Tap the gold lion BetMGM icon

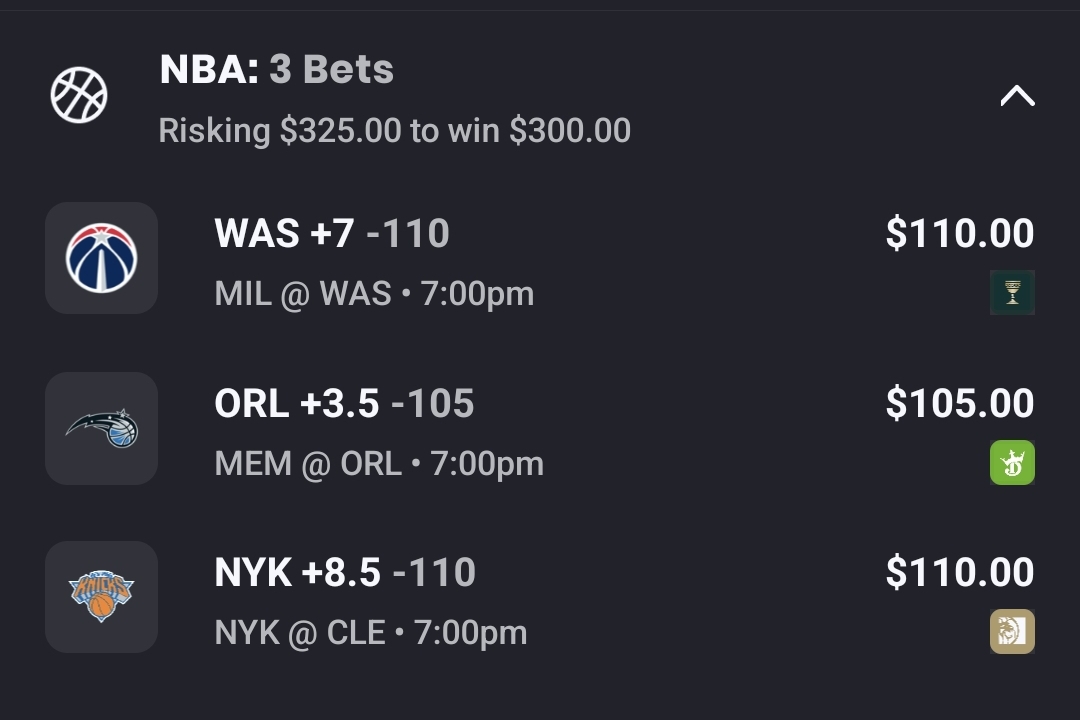click(1012, 632)
